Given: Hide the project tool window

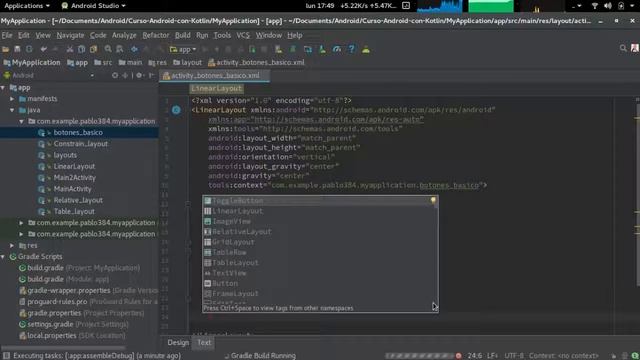Looking at the screenshot, I should pyautogui.click(x=152, y=76).
